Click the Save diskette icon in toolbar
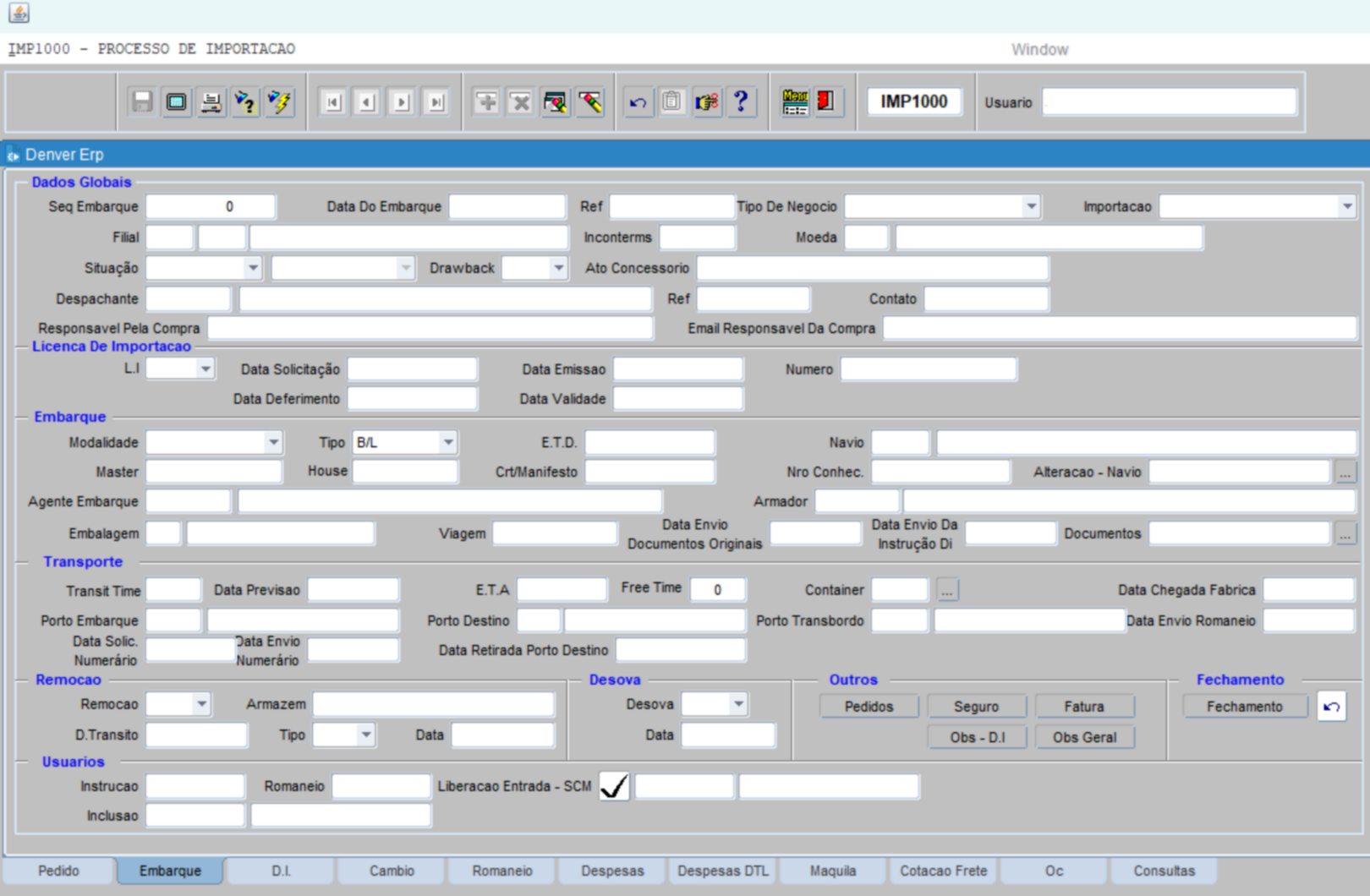Image resolution: width=1370 pixels, height=896 pixels. click(142, 102)
